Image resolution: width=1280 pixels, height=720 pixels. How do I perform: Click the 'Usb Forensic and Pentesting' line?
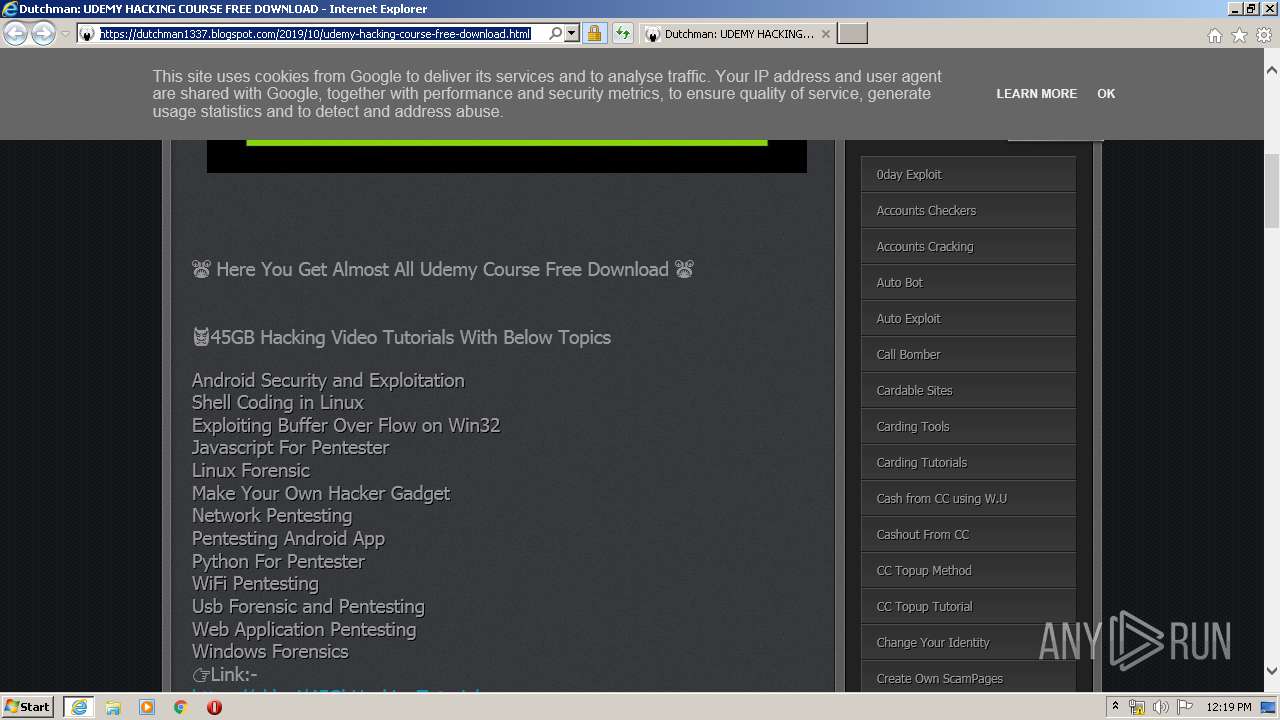pos(308,606)
